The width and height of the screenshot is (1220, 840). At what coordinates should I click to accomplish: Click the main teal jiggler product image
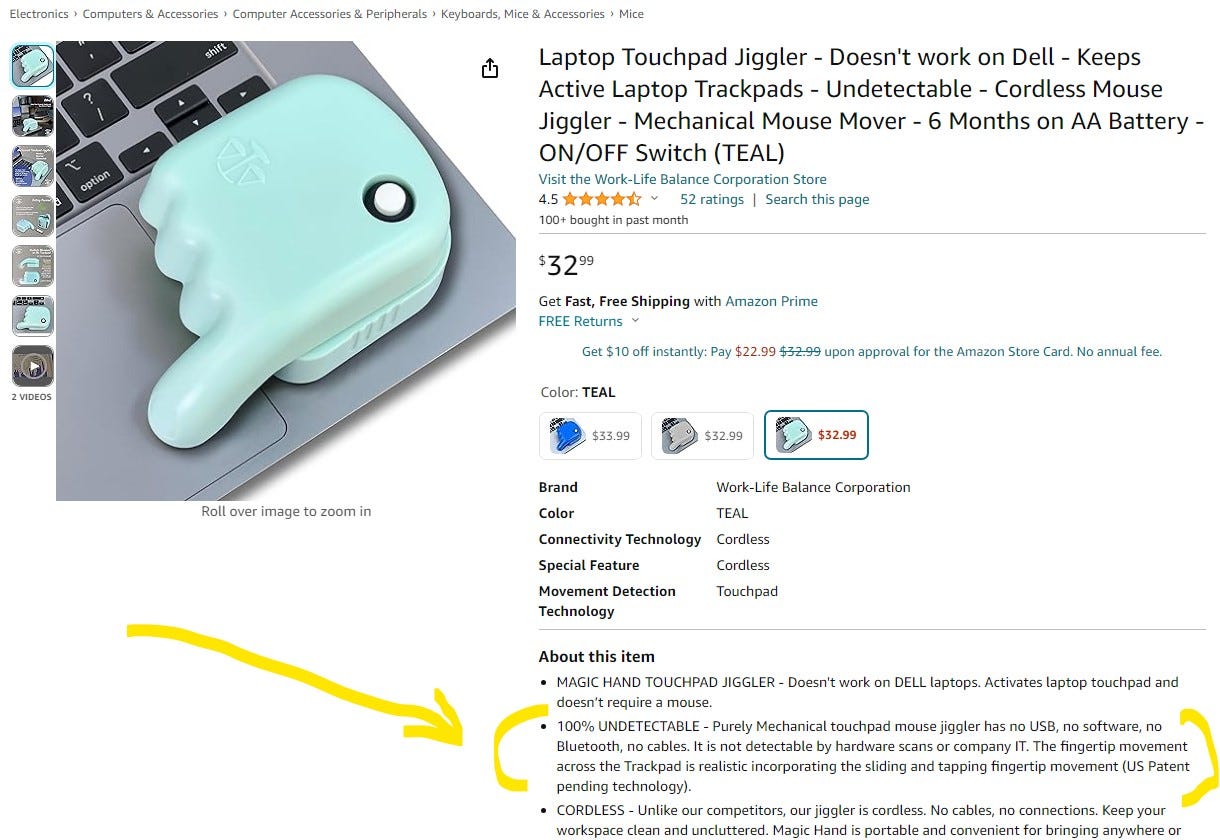click(286, 270)
